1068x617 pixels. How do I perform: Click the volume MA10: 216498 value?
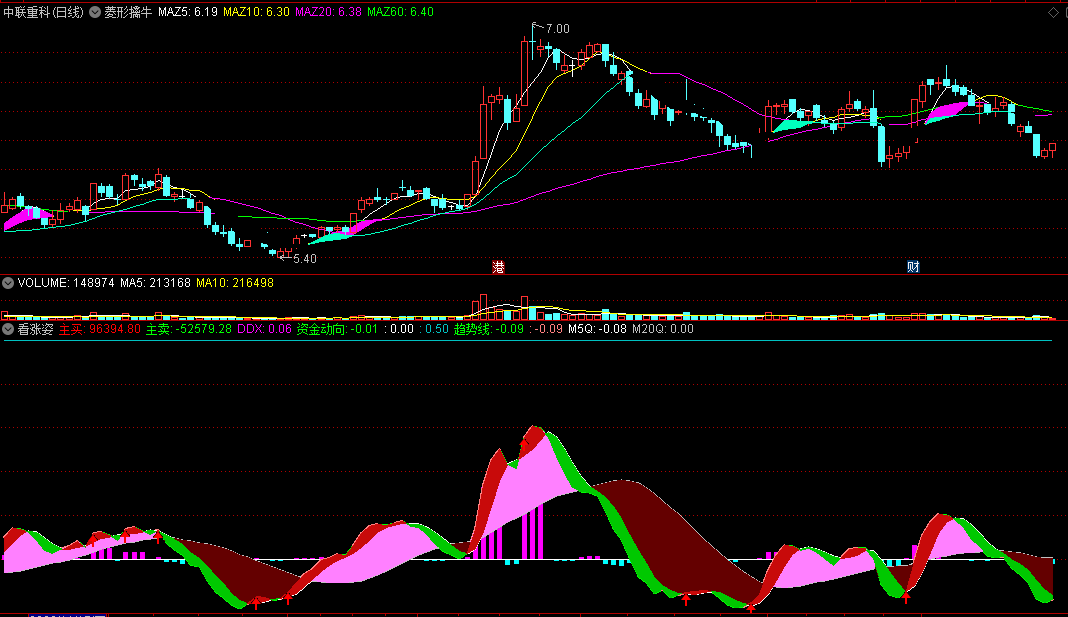coord(235,283)
